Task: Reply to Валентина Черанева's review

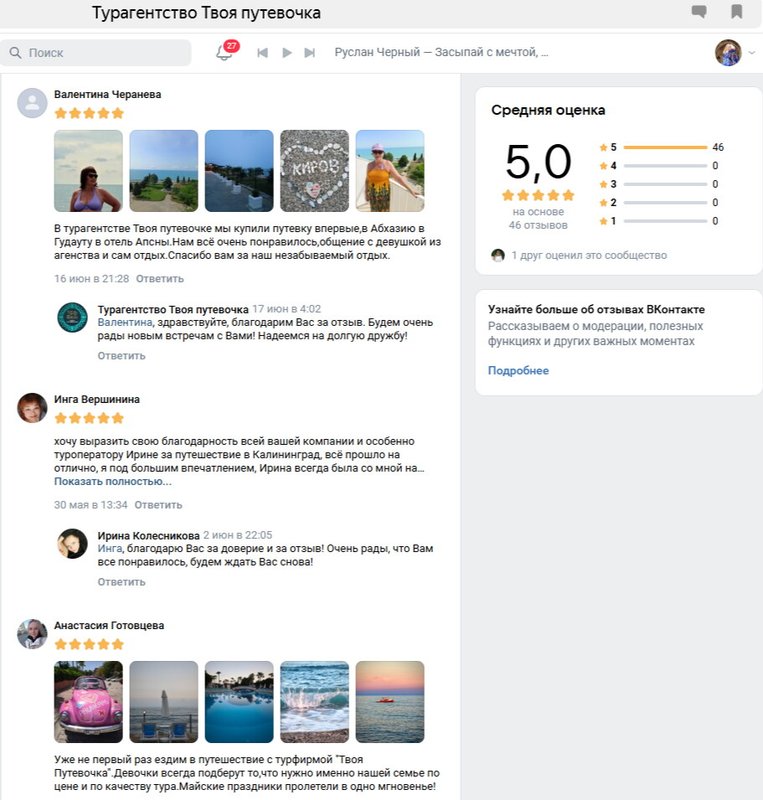Action: 160,278
